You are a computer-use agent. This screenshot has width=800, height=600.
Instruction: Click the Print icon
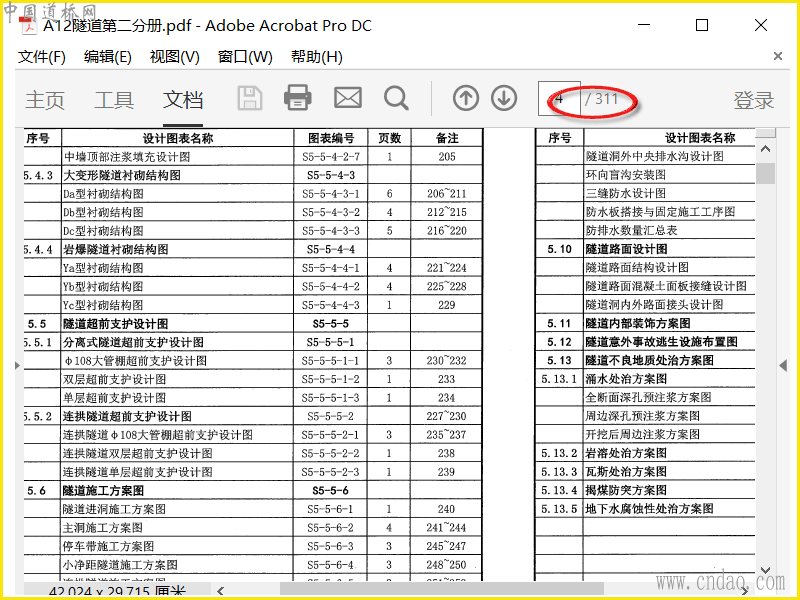[x=297, y=97]
